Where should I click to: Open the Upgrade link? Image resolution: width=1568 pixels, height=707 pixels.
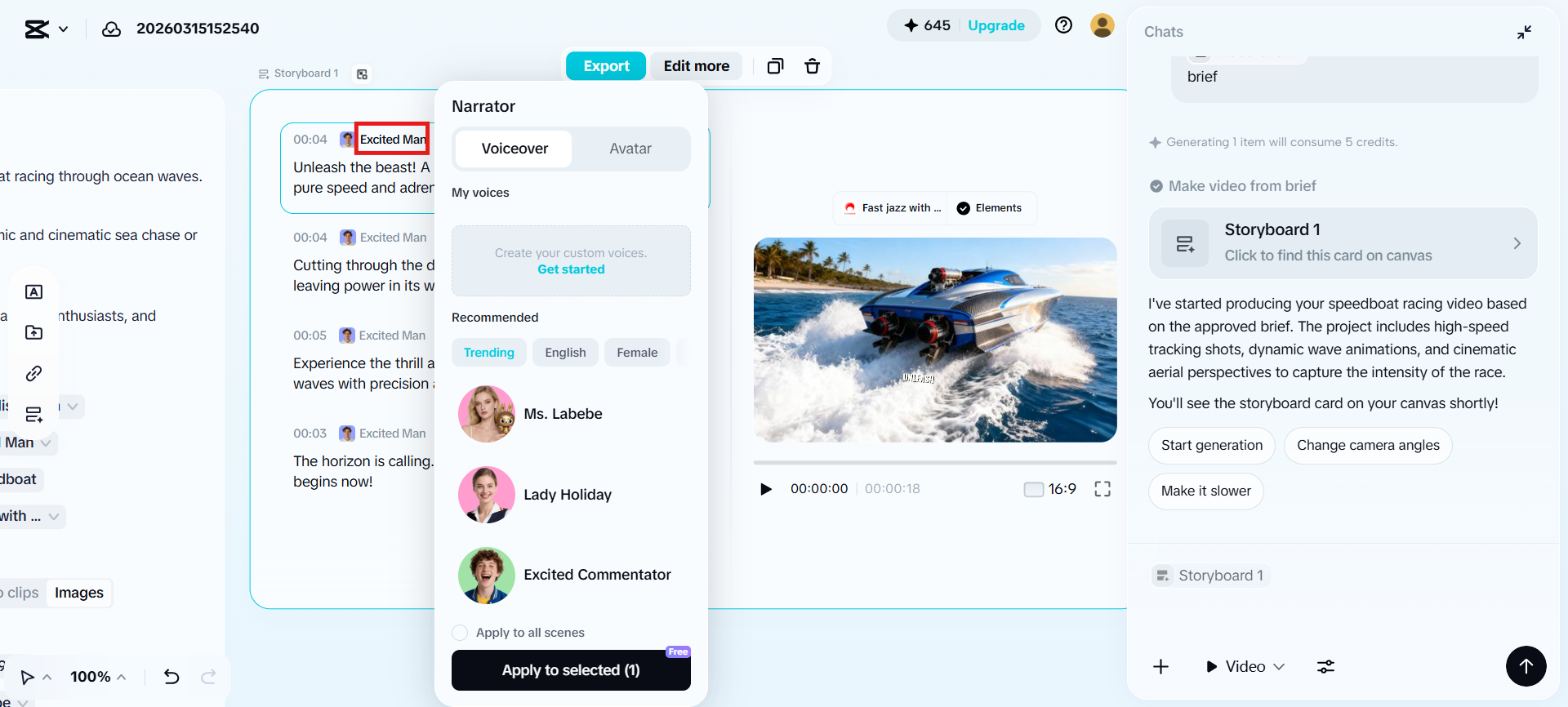[x=996, y=25]
